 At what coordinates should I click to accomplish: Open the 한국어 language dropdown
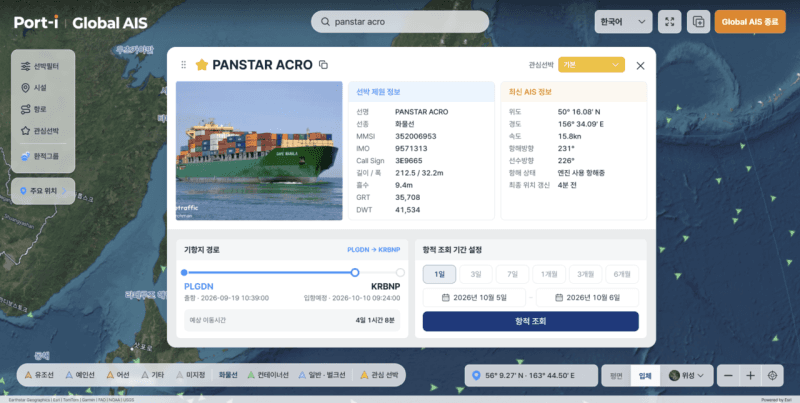pos(623,22)
